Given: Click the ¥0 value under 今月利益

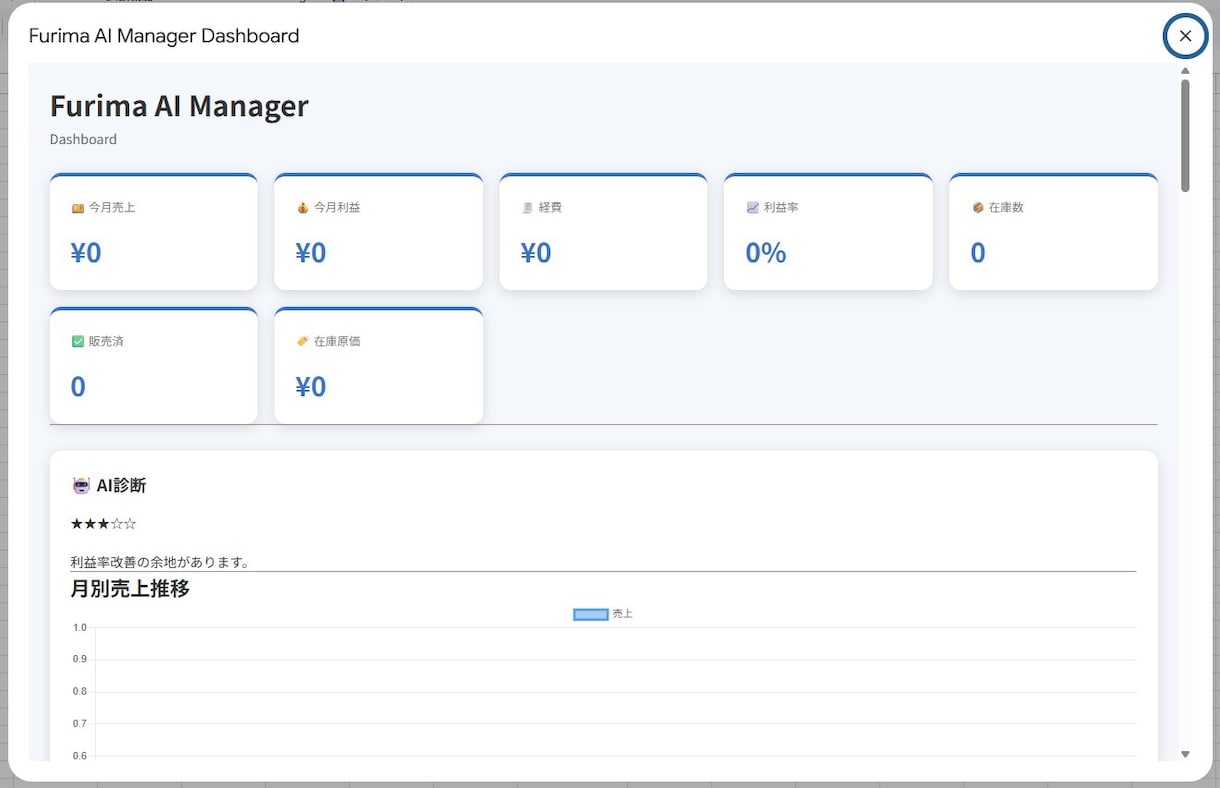Looking at the screenshot, I should point(311,253).
